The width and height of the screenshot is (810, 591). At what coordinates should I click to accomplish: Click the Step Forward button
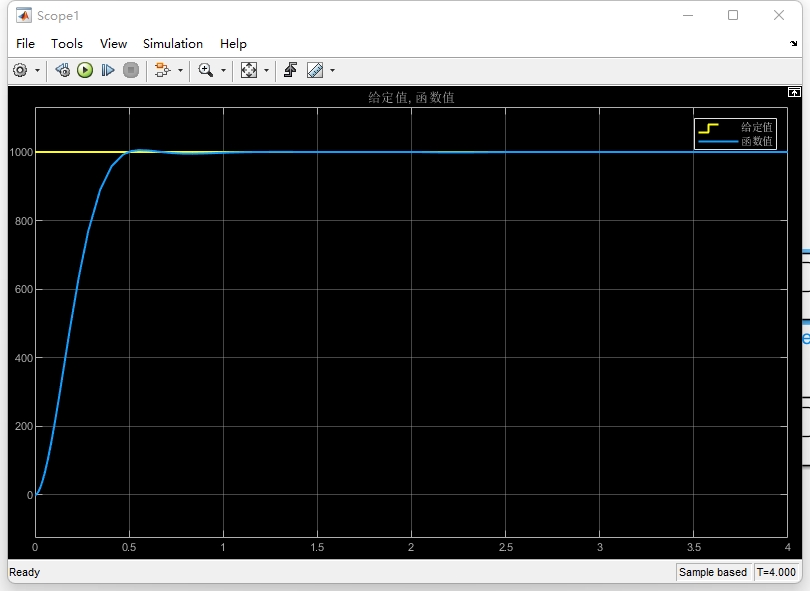tap(107, 70)
